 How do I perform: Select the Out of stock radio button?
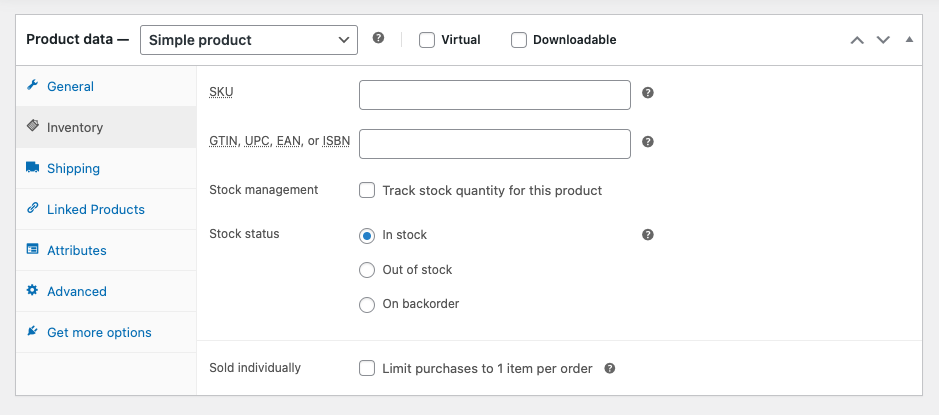tap(367, 270)
